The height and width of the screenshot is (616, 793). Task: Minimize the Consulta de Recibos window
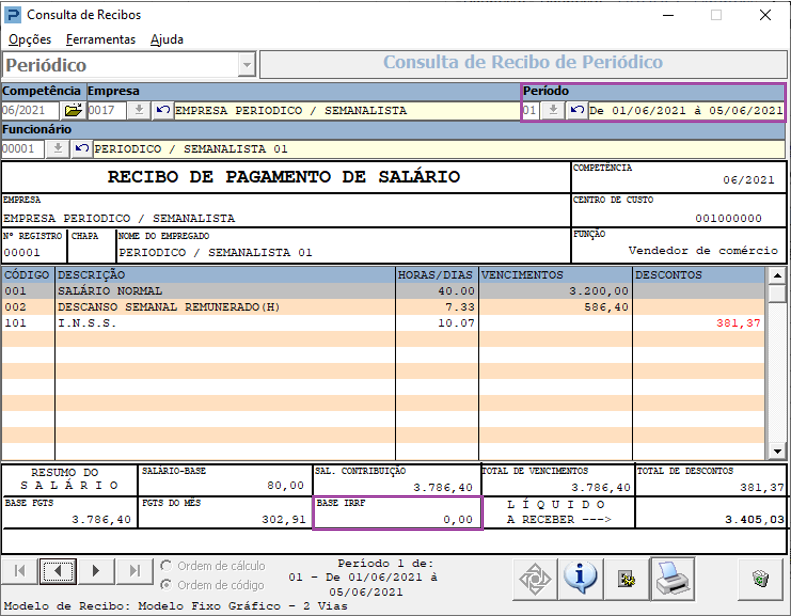[x=668, y=15]
